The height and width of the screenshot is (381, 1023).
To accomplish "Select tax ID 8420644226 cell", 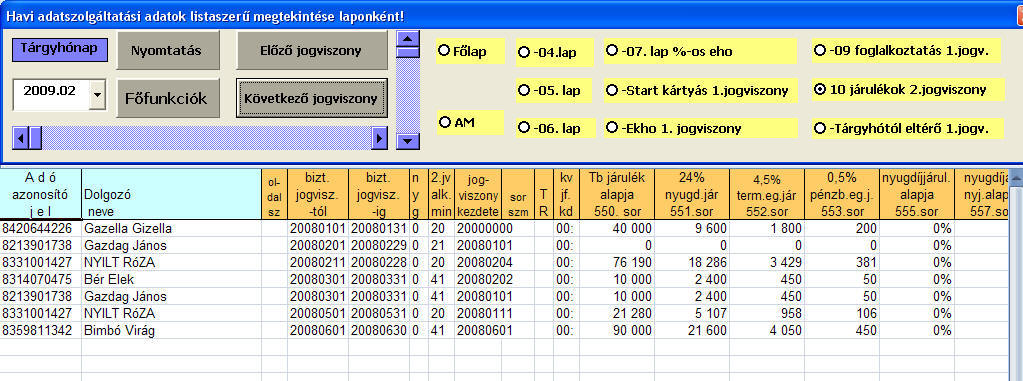I will point(41,228).
